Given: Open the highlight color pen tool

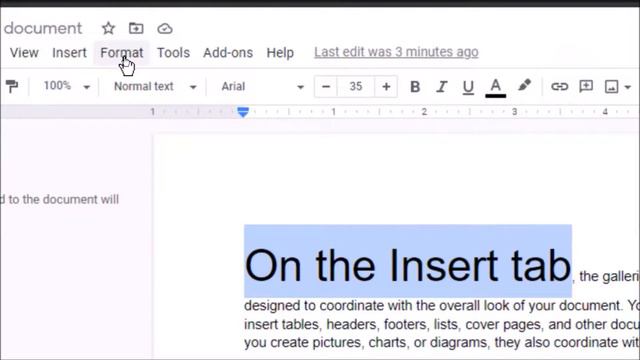Looking at the screenshot, I should 524,86.
